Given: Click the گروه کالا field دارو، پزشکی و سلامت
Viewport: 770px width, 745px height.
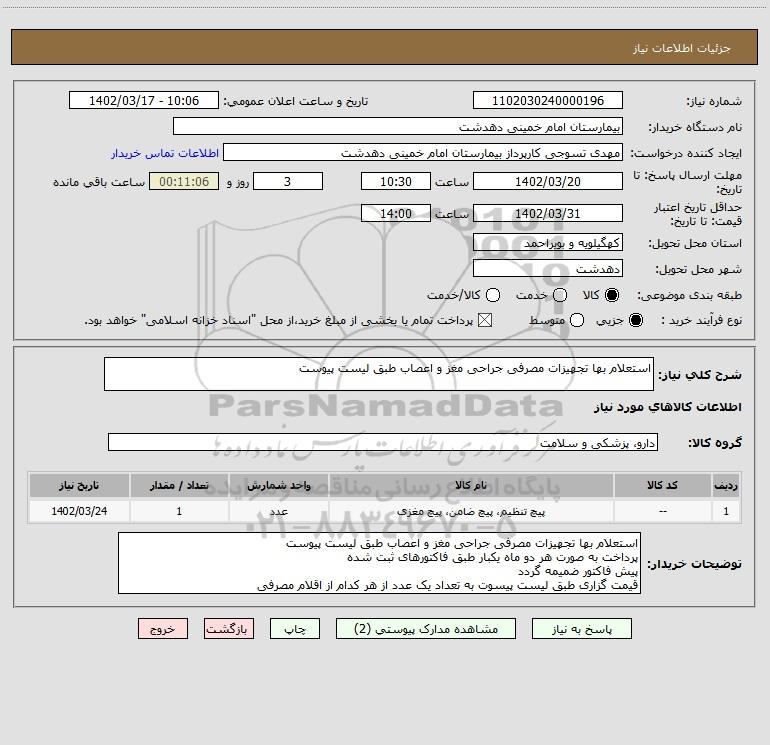Looking at the screenshot, I should click(x=383, y=442).
